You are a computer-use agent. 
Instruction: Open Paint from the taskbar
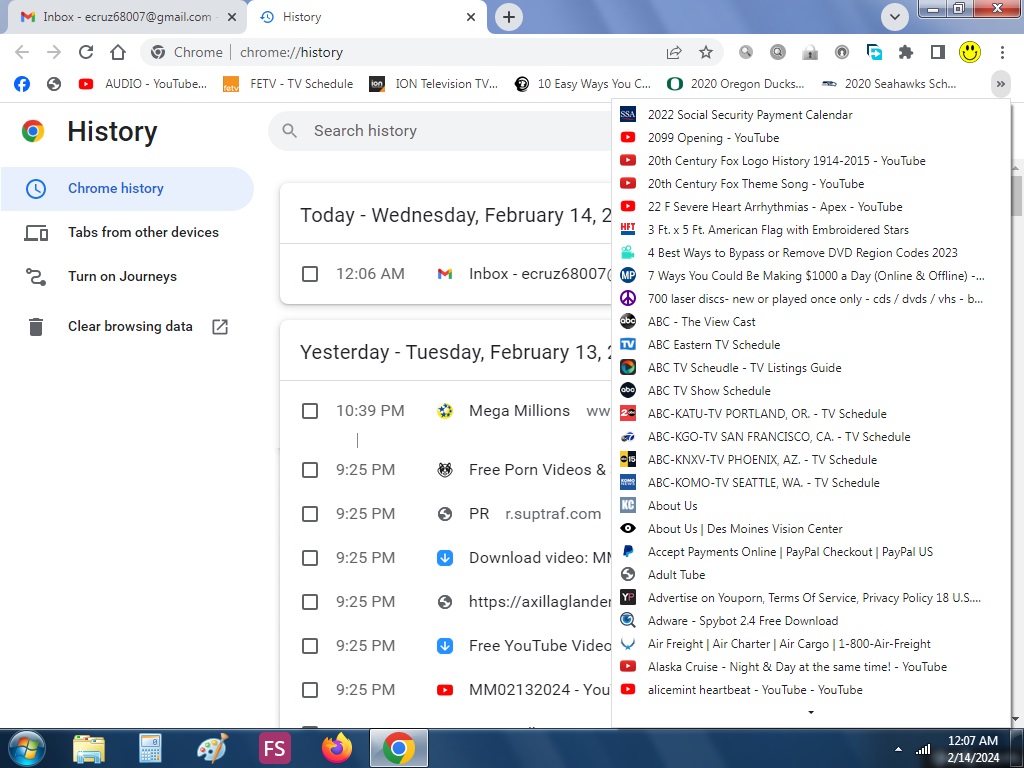click(212, 748)
